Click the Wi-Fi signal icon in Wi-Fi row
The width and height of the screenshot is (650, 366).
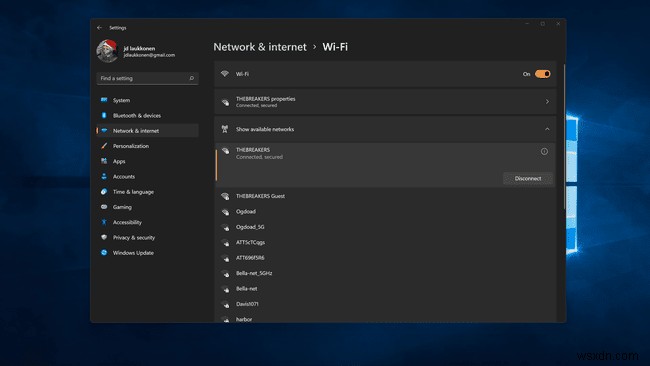(x=225, y=74)
